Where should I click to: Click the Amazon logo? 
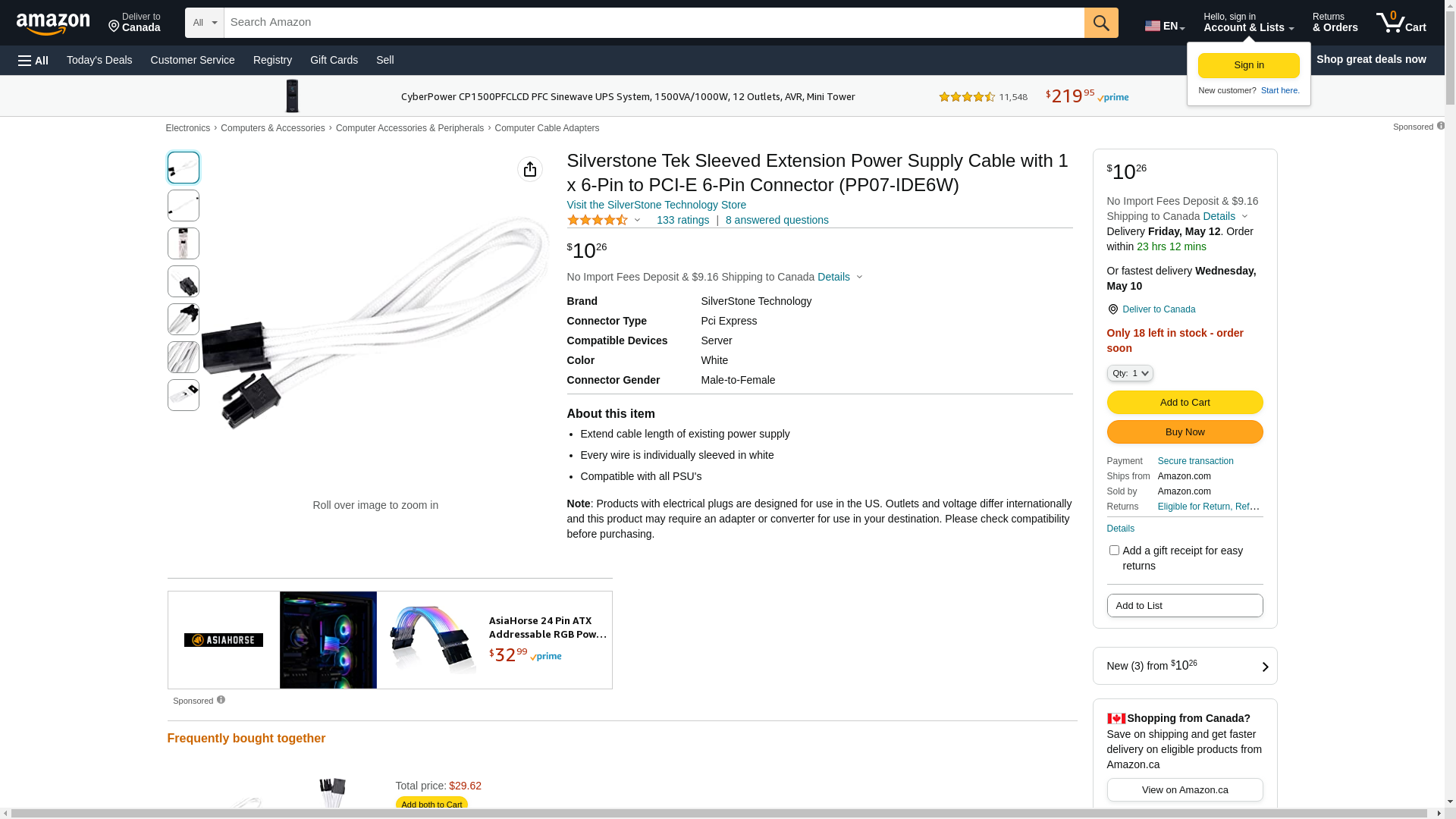(x=53, y=24)
